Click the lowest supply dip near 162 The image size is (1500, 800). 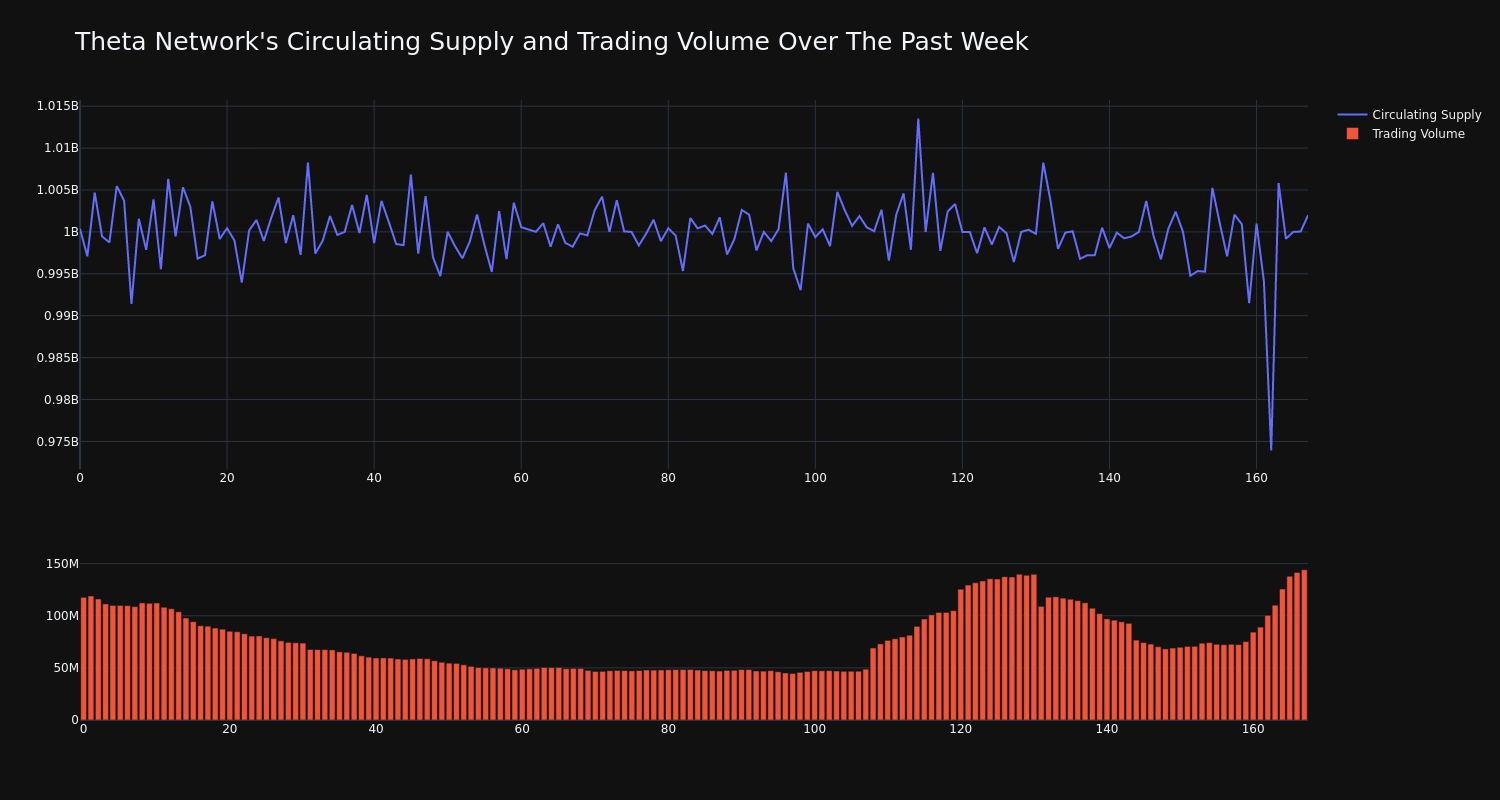pyautogui.click(x=1271, y=449)
